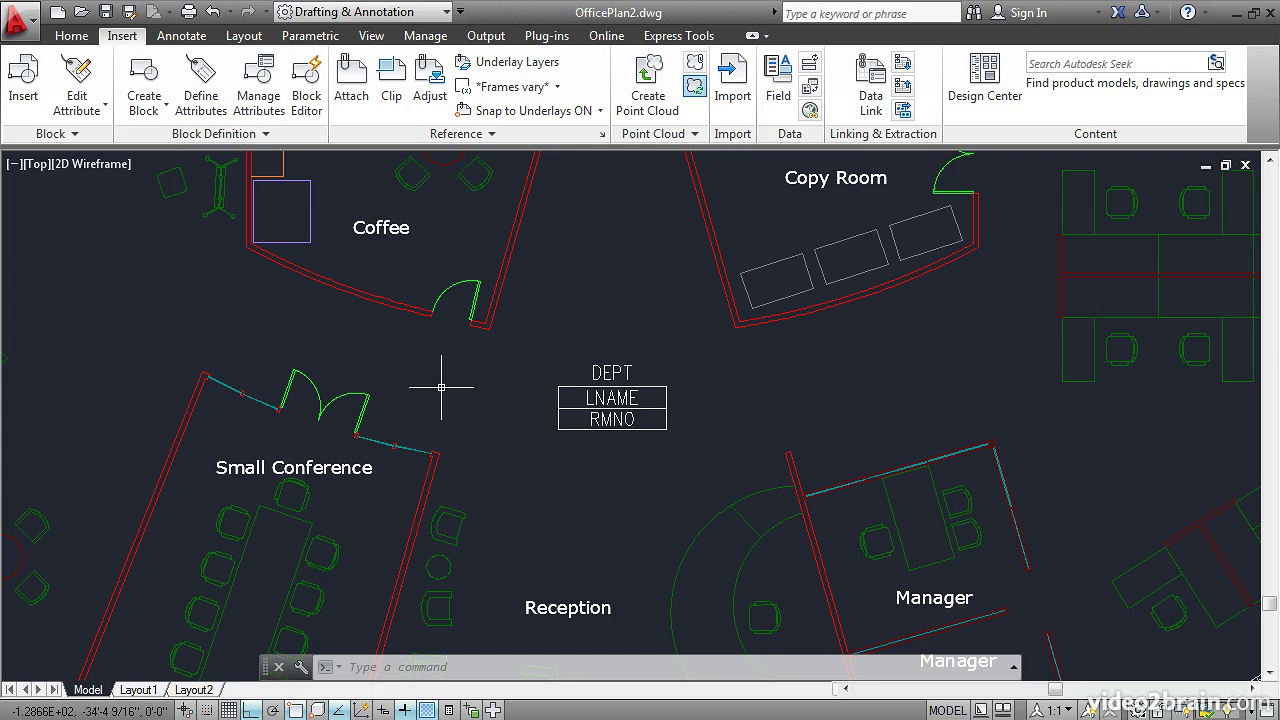This screenshot has height=720, width=1280.
Task: Launch the Block Editor
Action: 307,85
